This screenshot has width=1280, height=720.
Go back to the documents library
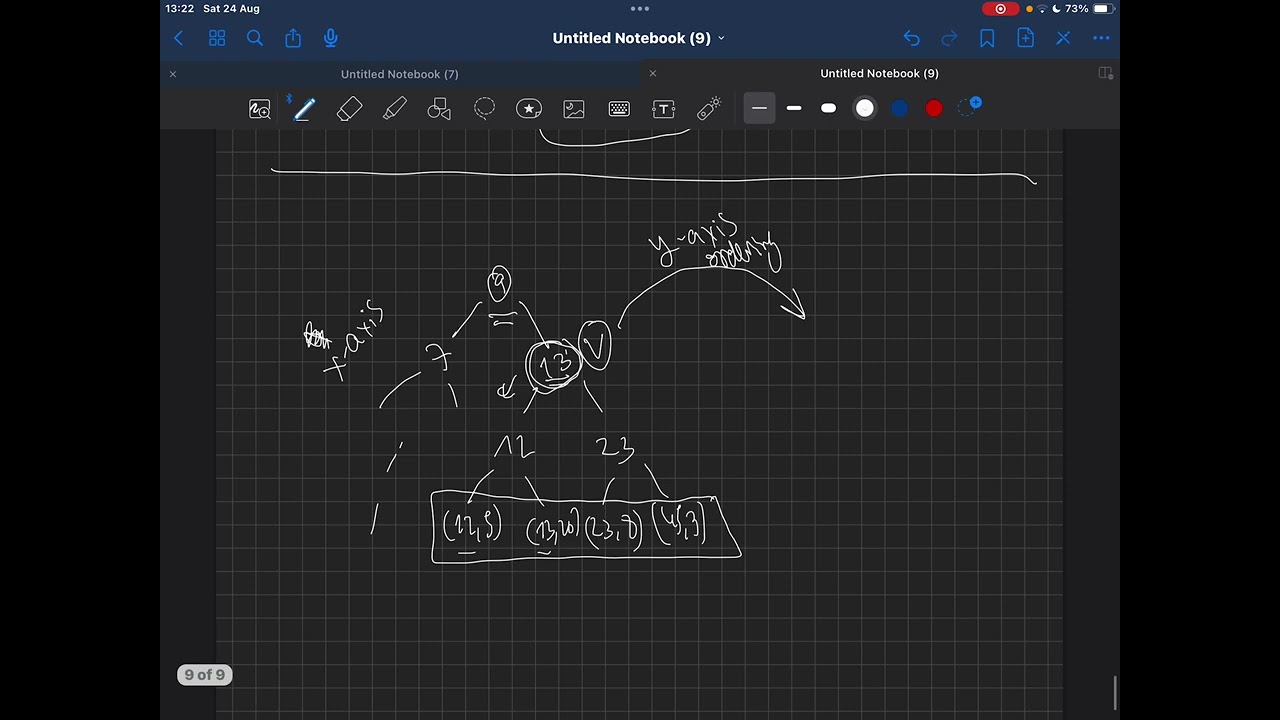coord(179,38)
